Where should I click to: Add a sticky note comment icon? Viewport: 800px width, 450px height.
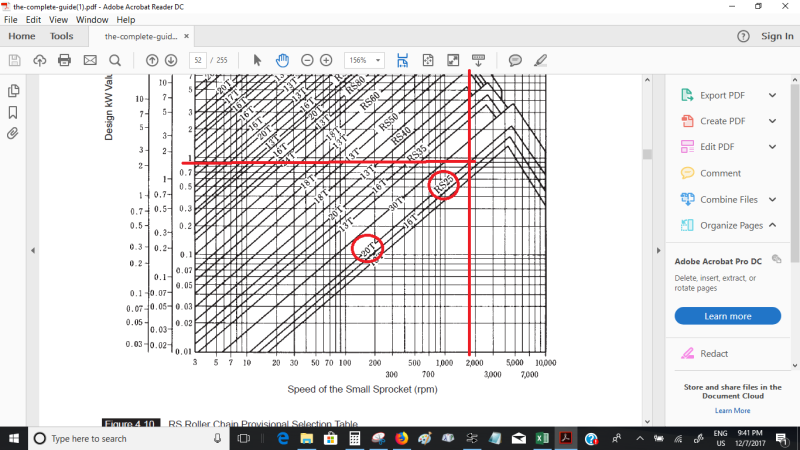(x=515, y=60)
